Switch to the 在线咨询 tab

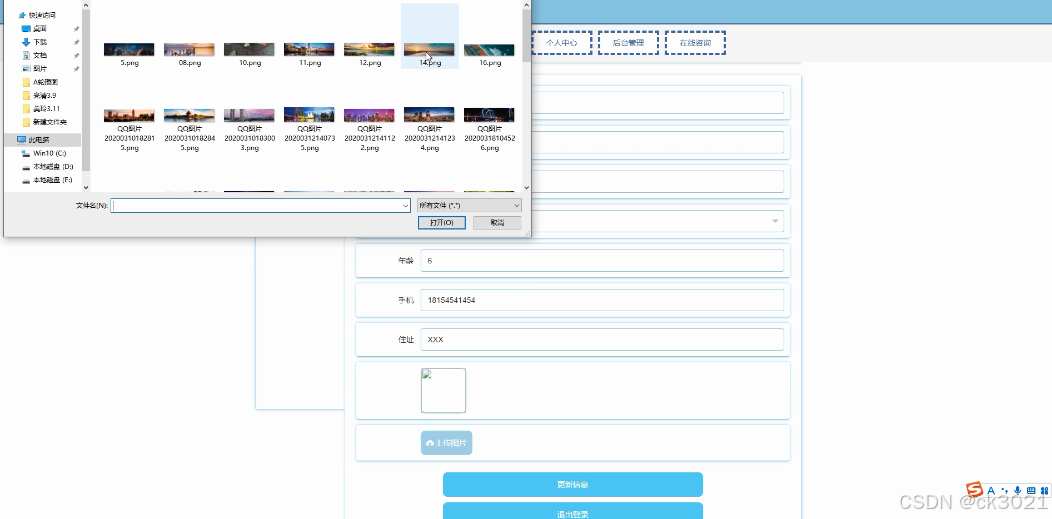pos(695,42)
